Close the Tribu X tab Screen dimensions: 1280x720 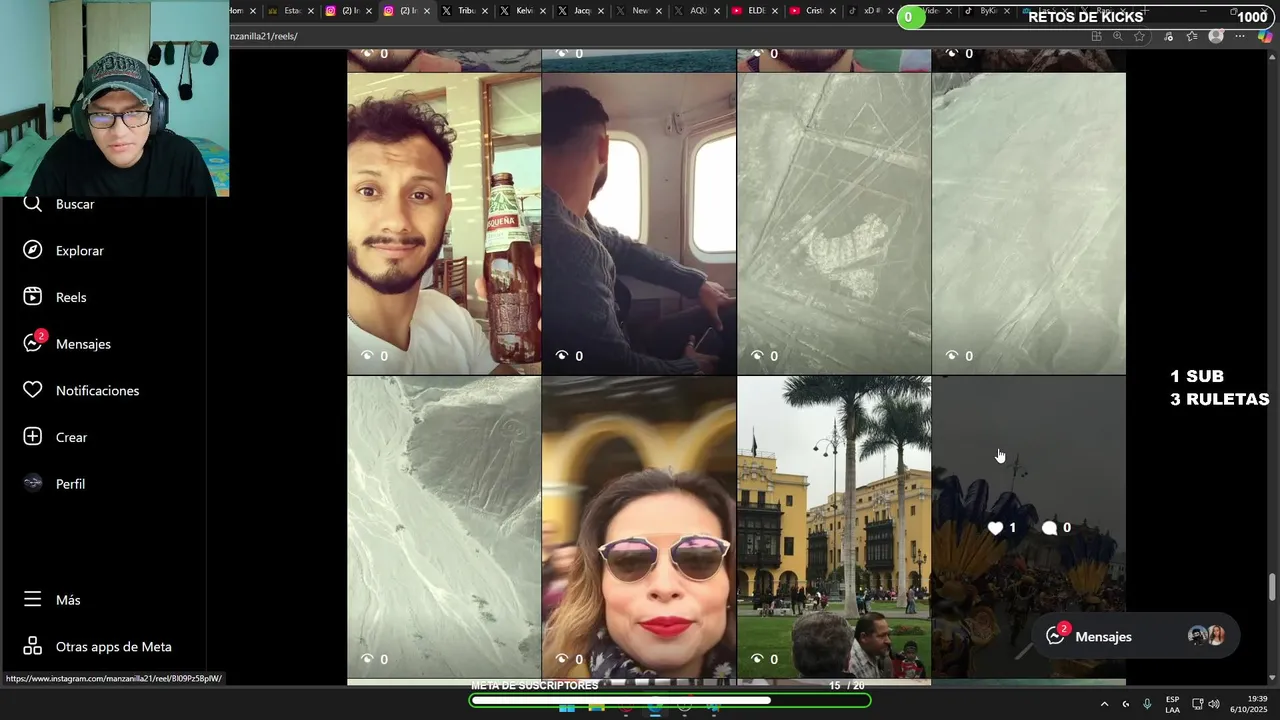coord(486,11)
